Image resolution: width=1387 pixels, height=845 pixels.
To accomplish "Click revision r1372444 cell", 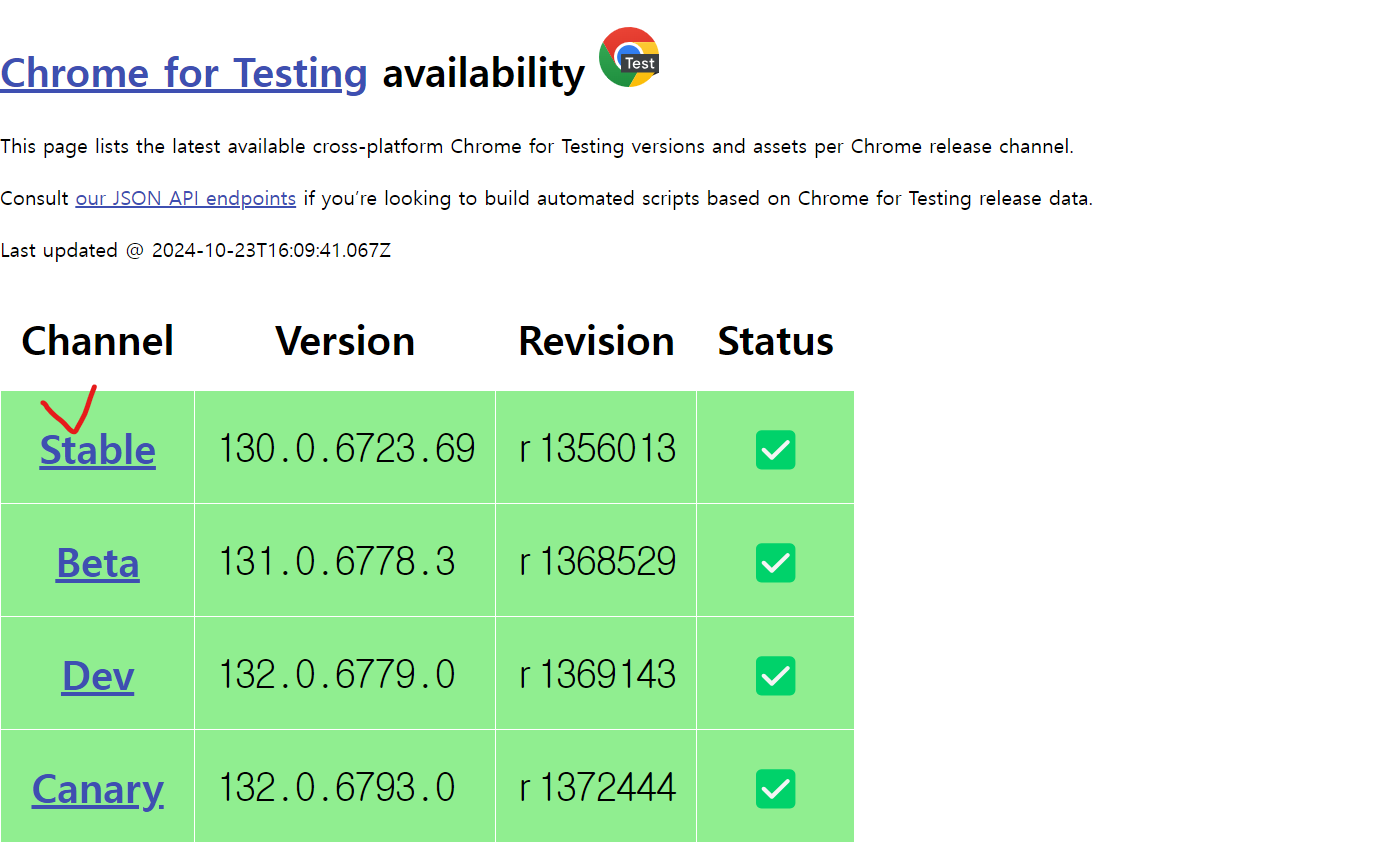I will point(597,787).
